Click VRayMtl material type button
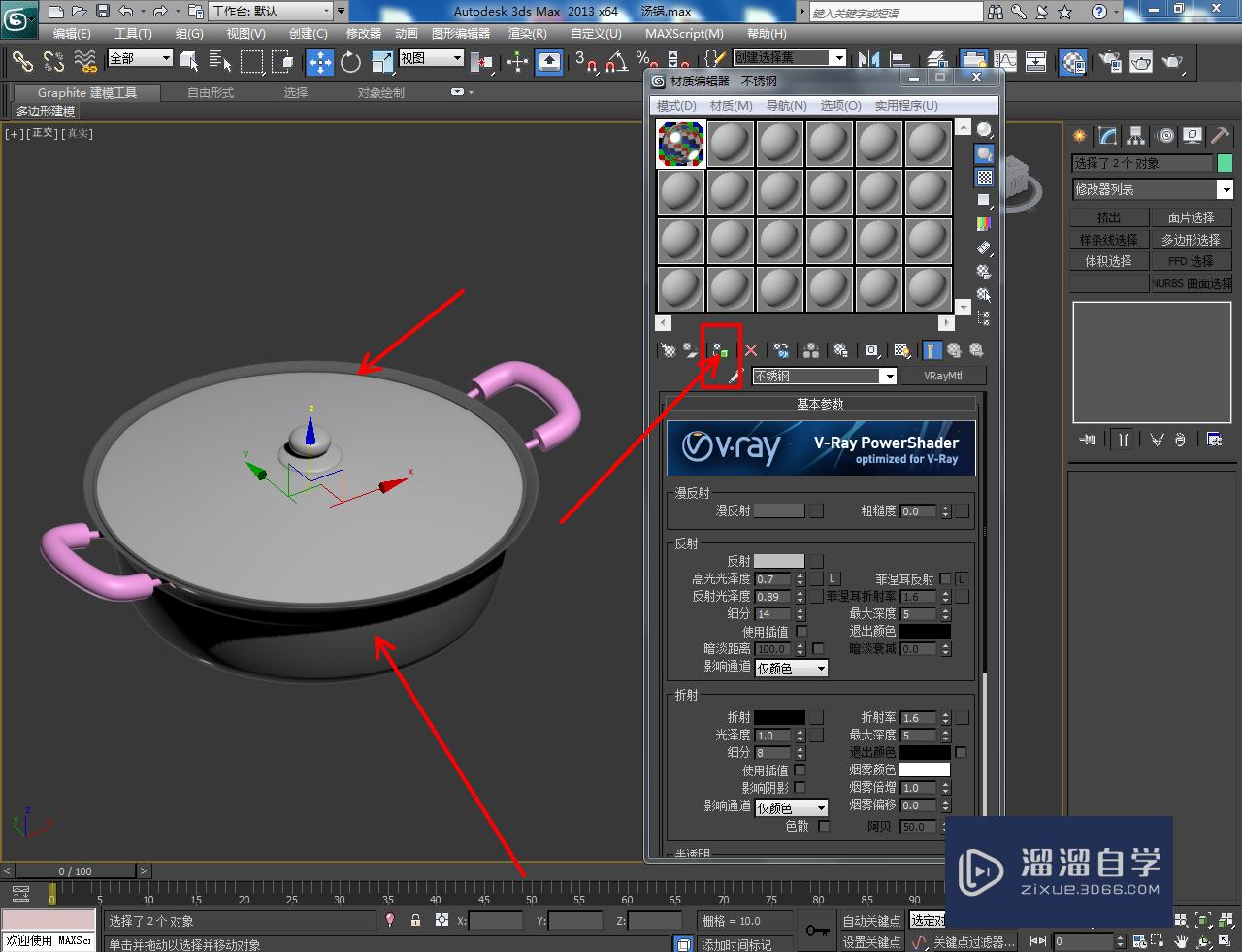Viewport: 1242px width, 952px height. pos(942,376)
